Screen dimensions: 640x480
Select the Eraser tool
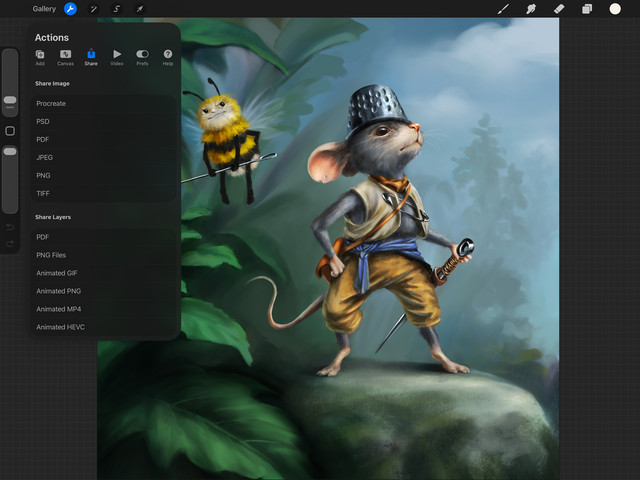tap(559, 9)
